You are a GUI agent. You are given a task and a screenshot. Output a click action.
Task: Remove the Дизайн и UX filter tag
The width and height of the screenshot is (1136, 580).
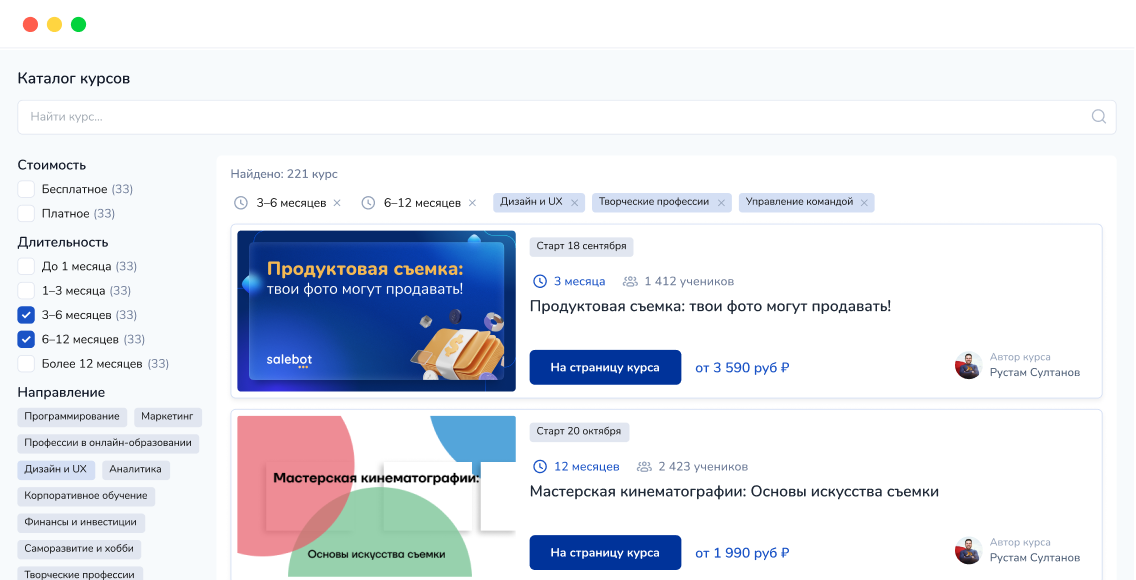tap(575, 203)
